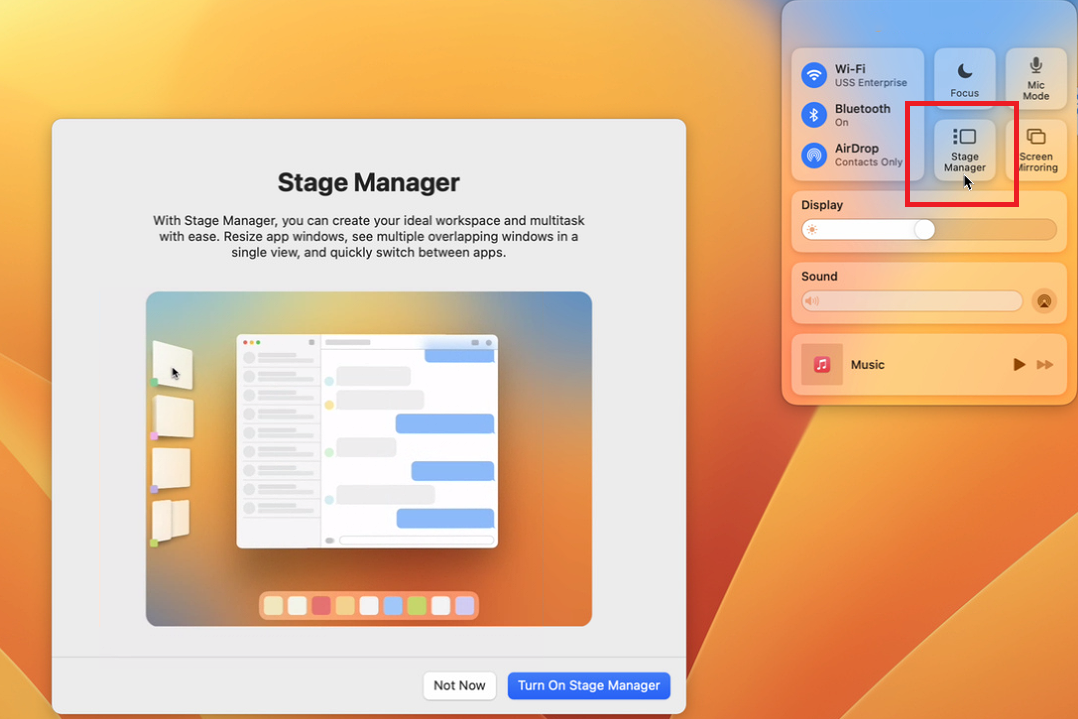Screen dimensions: 1078x719
Task: Click the AirDrop icon
Action: (x=814, y=156)
